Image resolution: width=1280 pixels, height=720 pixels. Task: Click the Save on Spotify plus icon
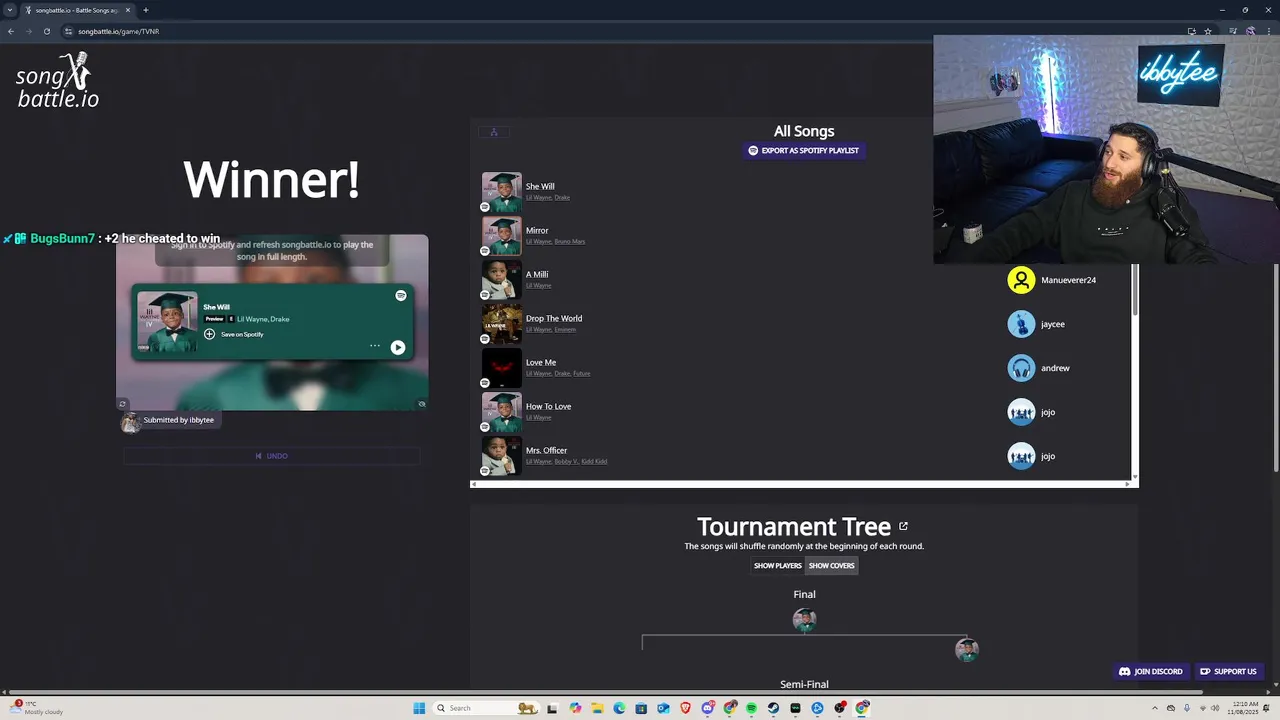coord(209,334)
